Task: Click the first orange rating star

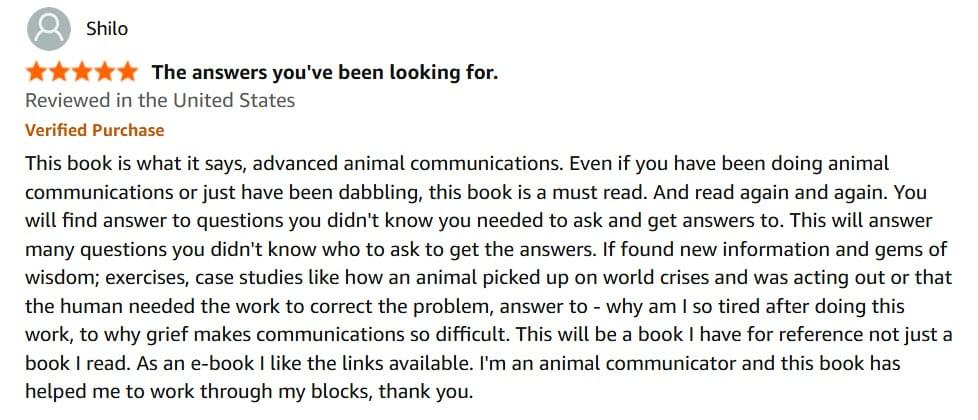Action: (36, 72)
